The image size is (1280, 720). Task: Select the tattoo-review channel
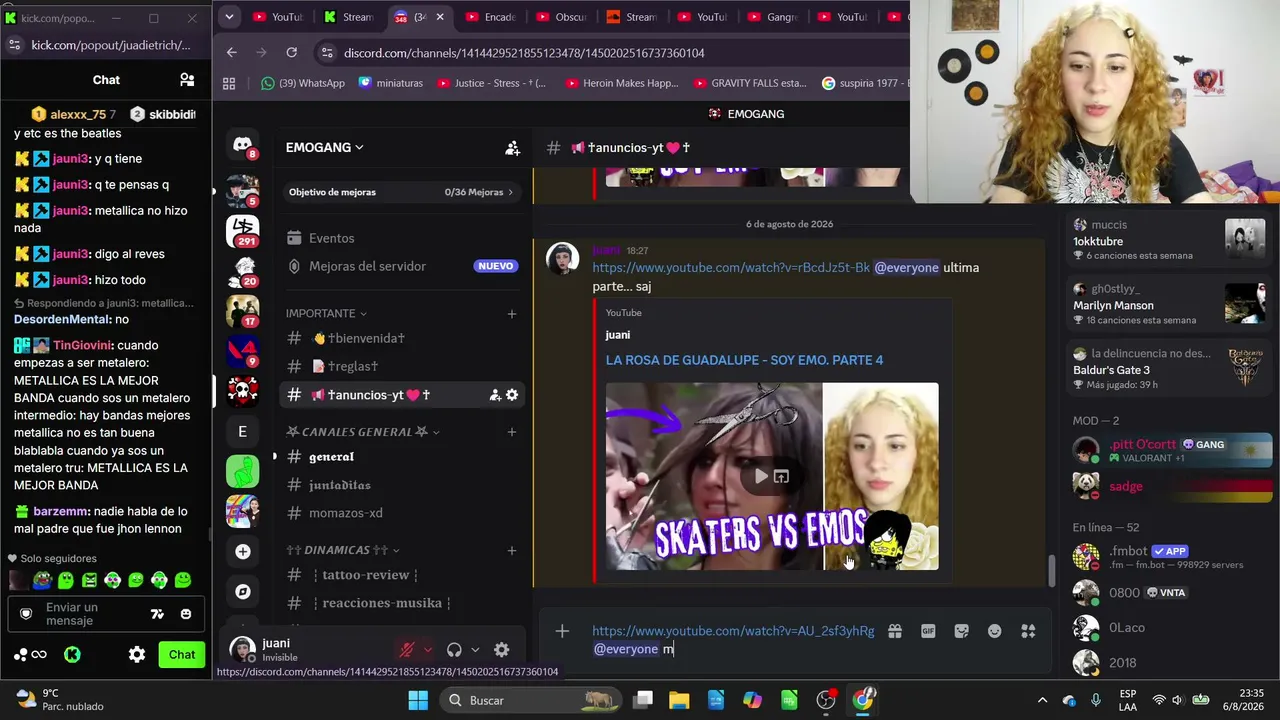400,575
